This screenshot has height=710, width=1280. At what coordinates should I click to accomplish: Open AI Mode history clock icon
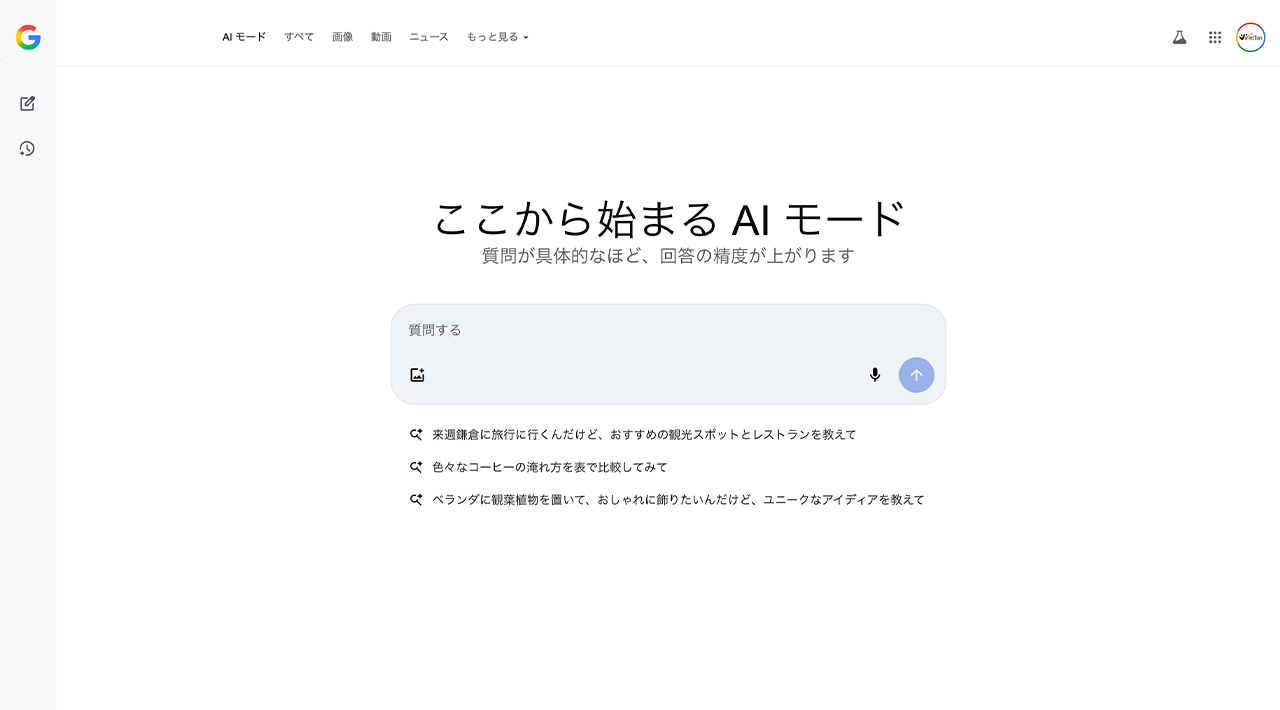tap(27, 148)
